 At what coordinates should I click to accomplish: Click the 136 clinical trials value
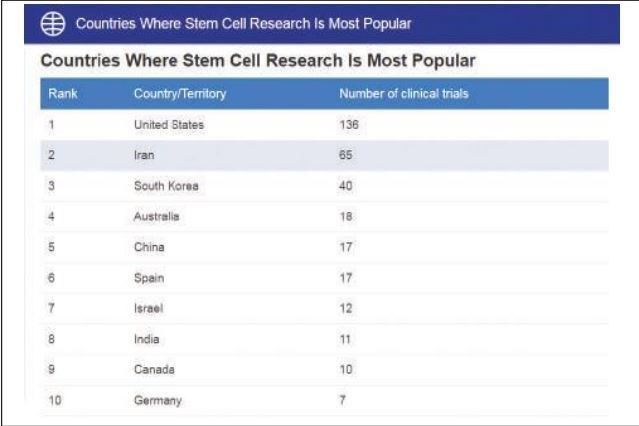pyautogui.click(x=349, y=124)
